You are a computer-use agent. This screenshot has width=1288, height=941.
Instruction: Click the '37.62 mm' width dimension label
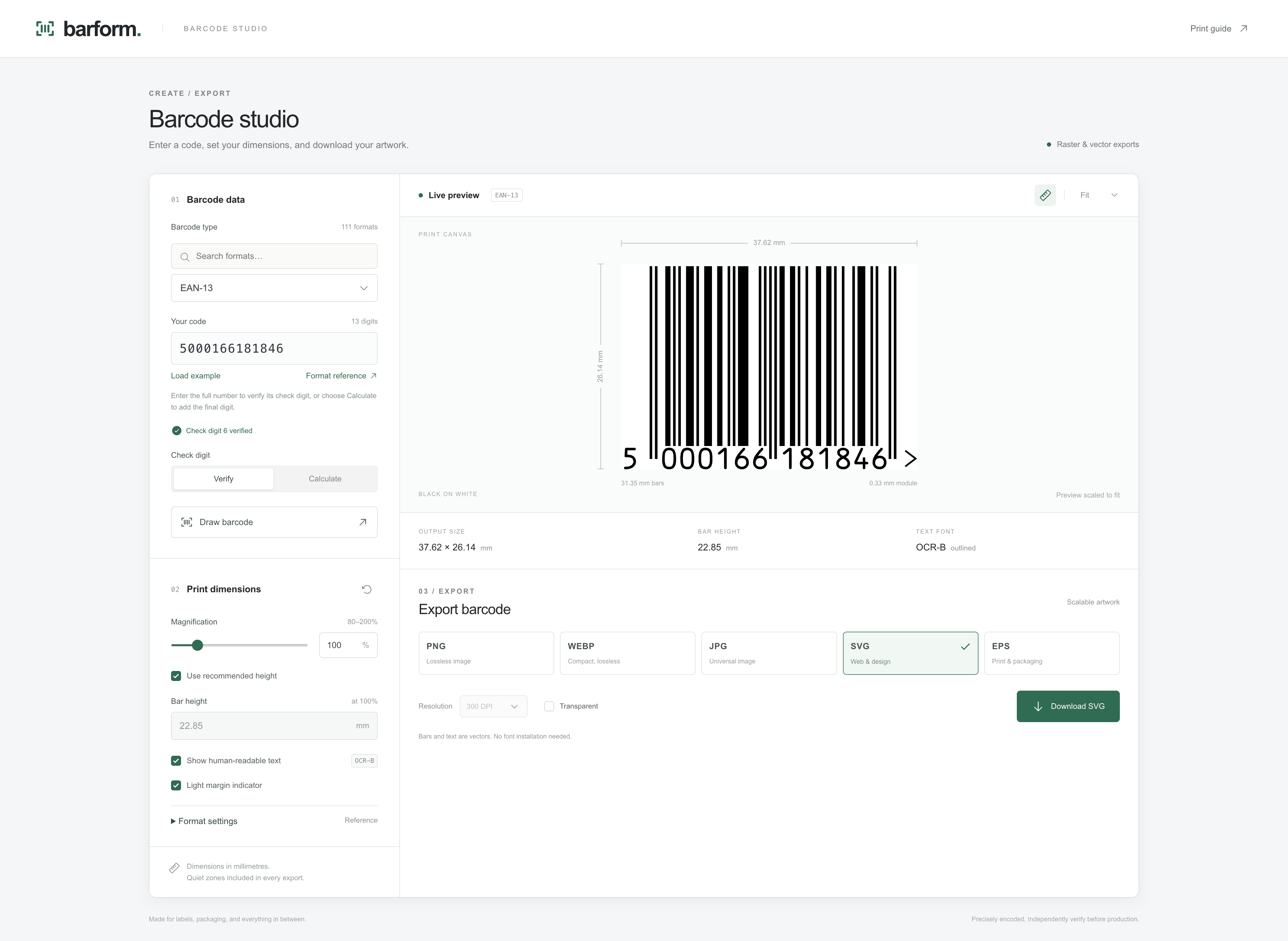click(769, 242)
